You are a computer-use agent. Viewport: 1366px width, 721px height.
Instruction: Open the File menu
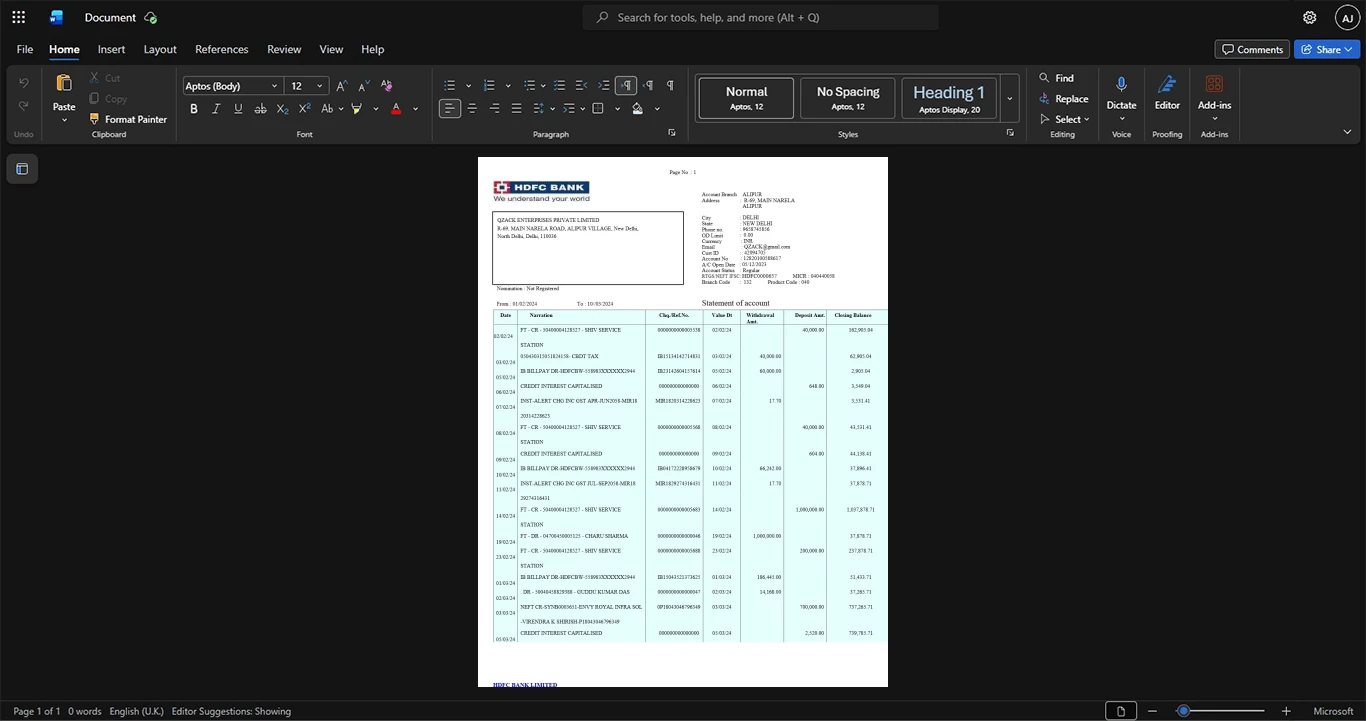(x=24, y=49)
